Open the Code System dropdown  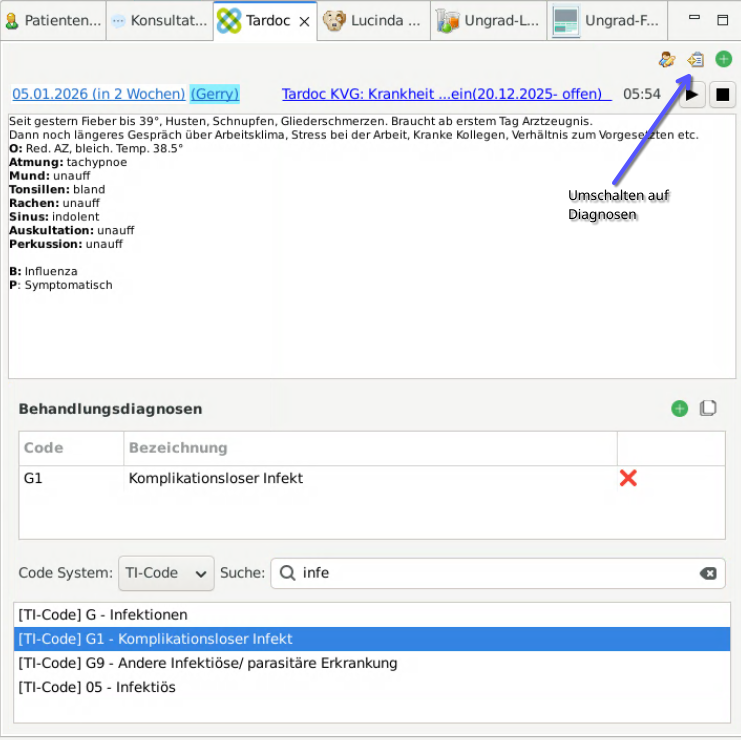pyautogui.click(x=166, y=573)
